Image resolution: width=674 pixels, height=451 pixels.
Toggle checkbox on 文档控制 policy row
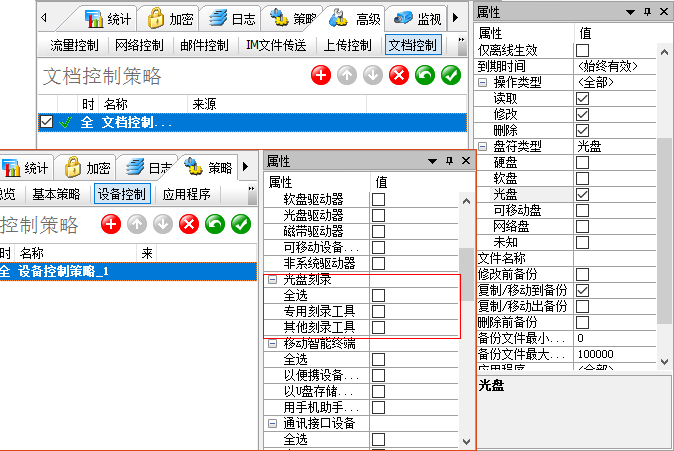pyautogui.click(x=46, y=122)
